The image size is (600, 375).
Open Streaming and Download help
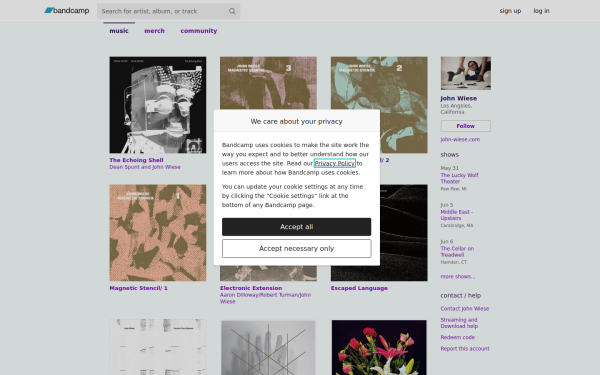tap(459, 323)
